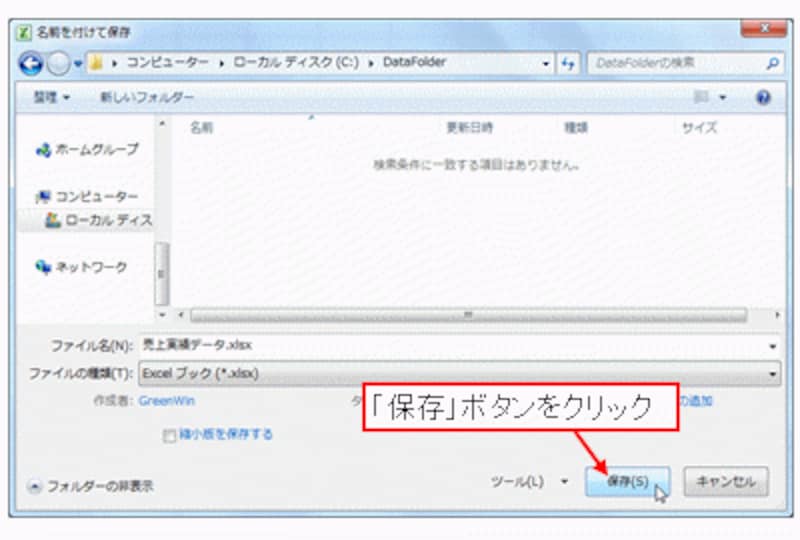
Task: Open the 整理 menu
Action: click(52, 97)
